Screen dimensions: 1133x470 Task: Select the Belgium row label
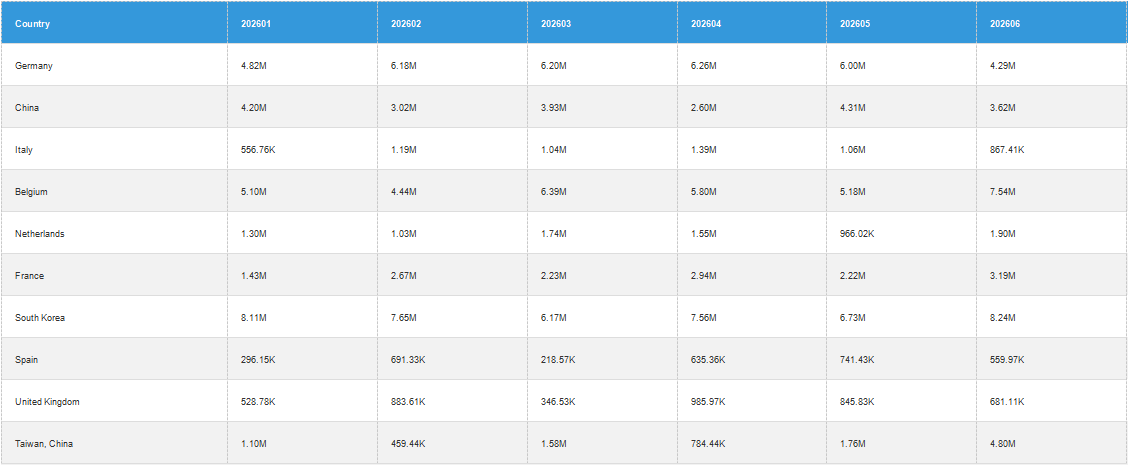coord(31,192)
